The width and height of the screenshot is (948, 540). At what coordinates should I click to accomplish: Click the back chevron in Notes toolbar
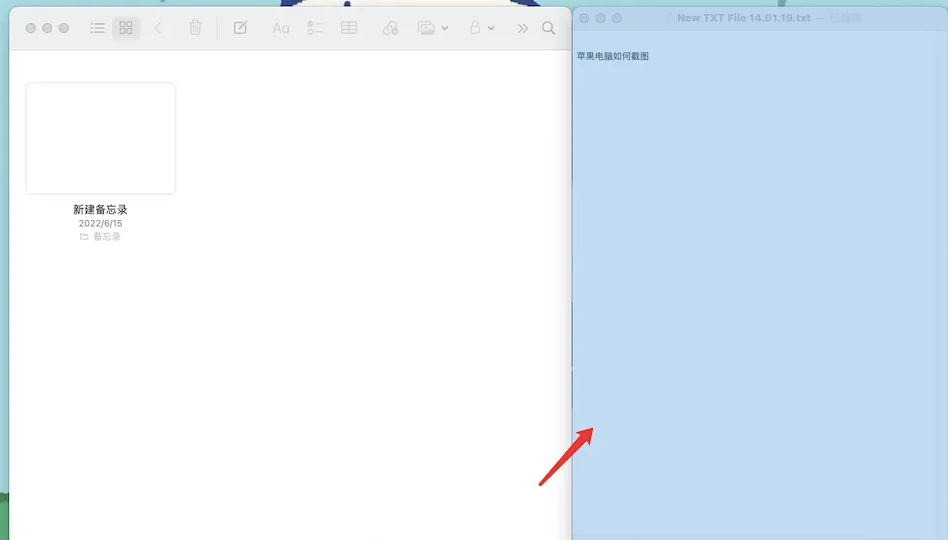pyautogui.click(x=158, y=28)
